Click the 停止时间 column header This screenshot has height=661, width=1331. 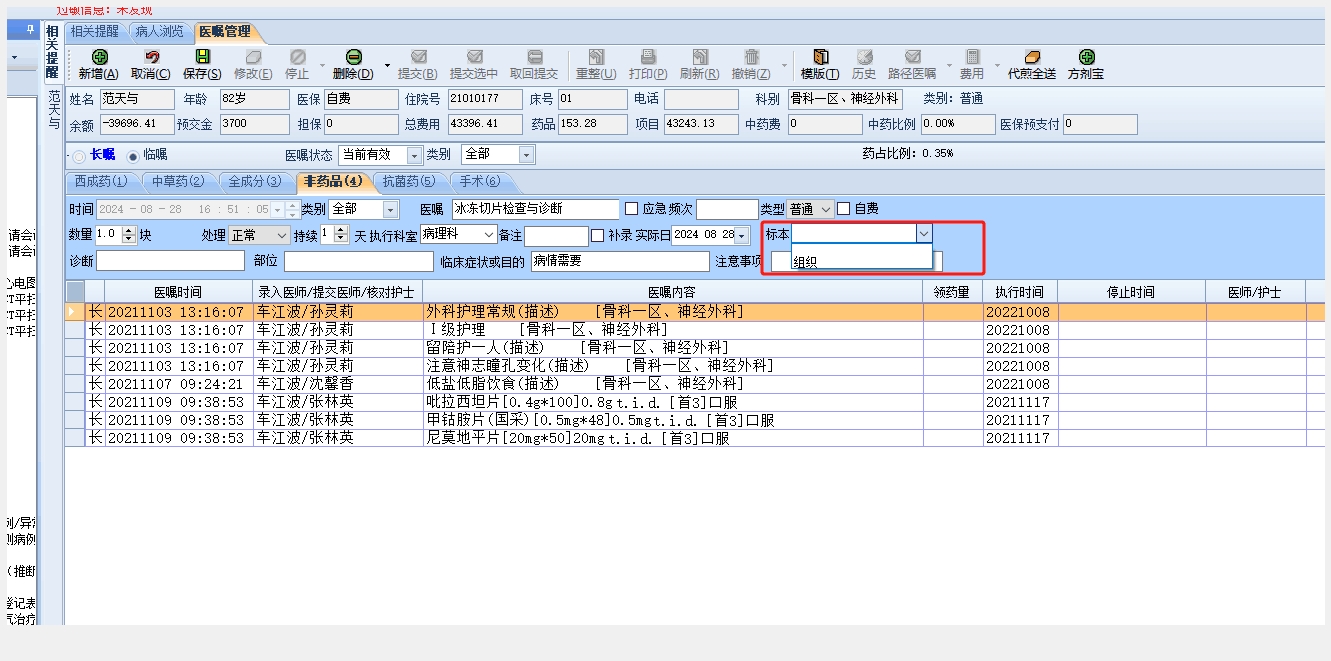pos(1132,292)
